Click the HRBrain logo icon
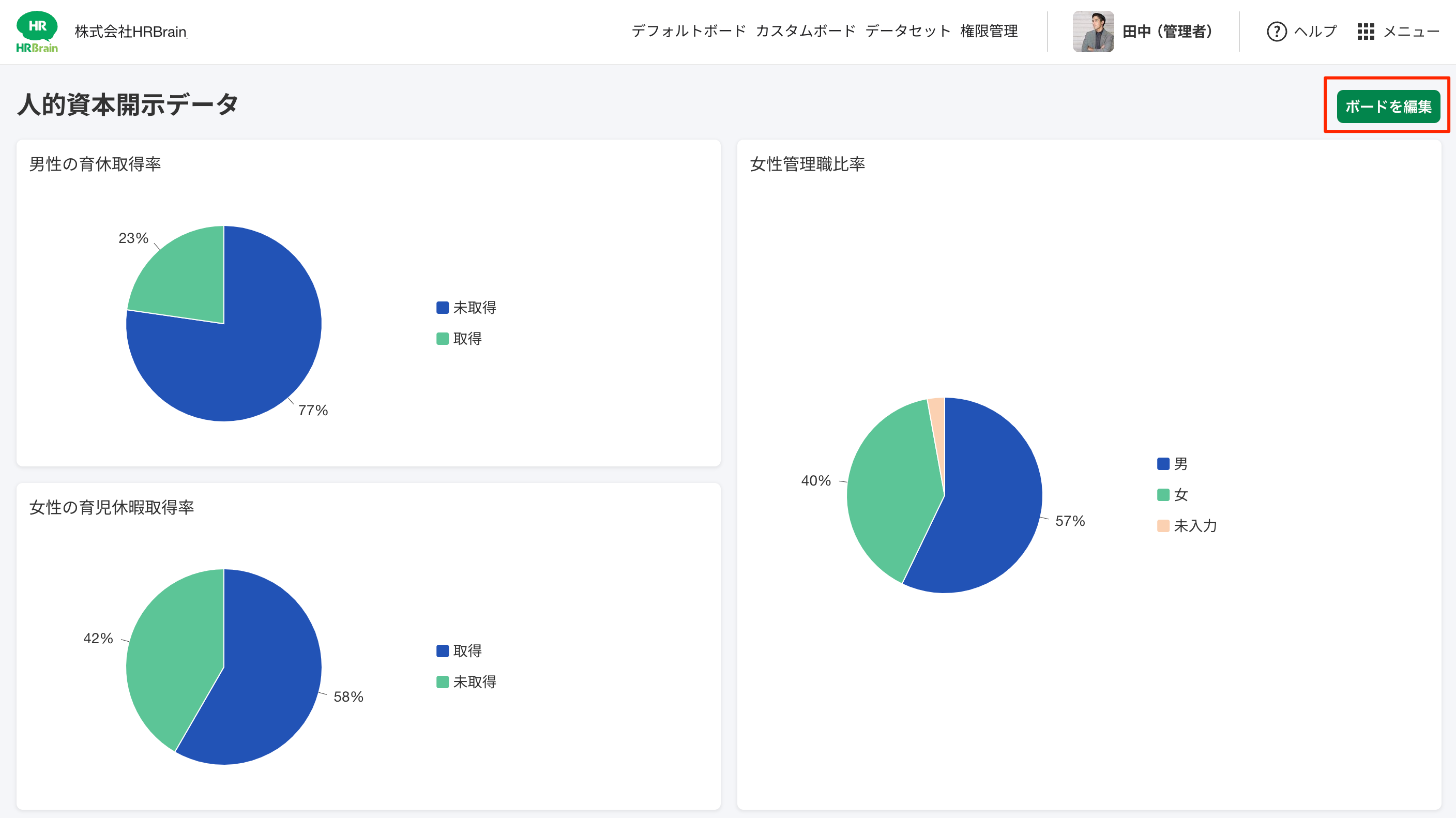The image size is (1456, 818). (x=37, y=32)
